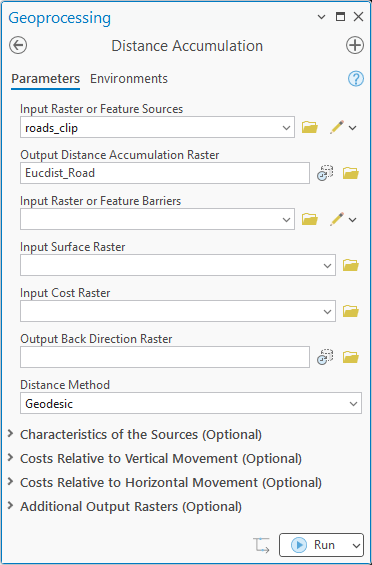
Task: Browse folder for Output Distance Accumulation Raster
Action: tap(351, 173)
